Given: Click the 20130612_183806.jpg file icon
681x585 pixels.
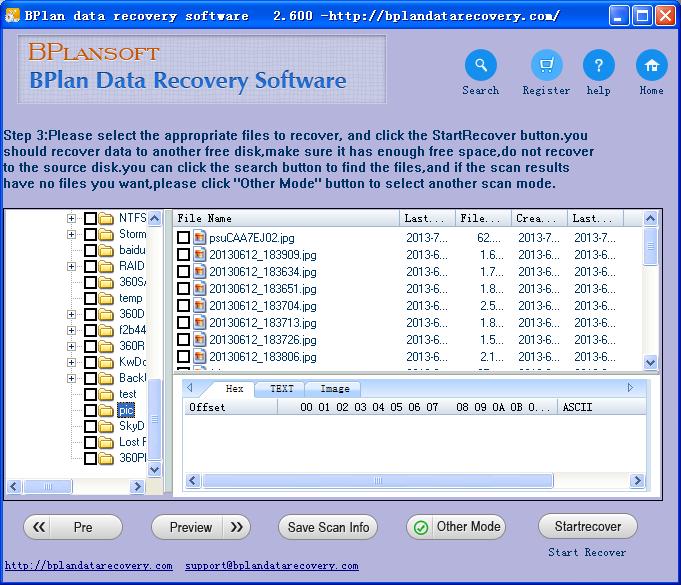Looking at the screenshot, I should (199, 357).
